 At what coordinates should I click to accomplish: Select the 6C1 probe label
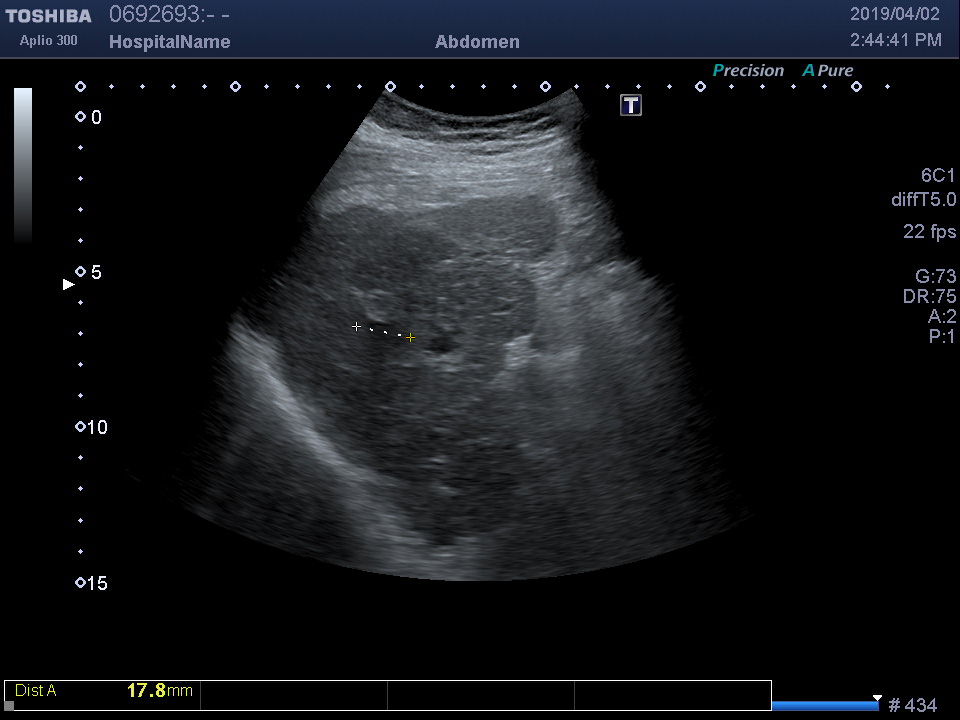938,175
